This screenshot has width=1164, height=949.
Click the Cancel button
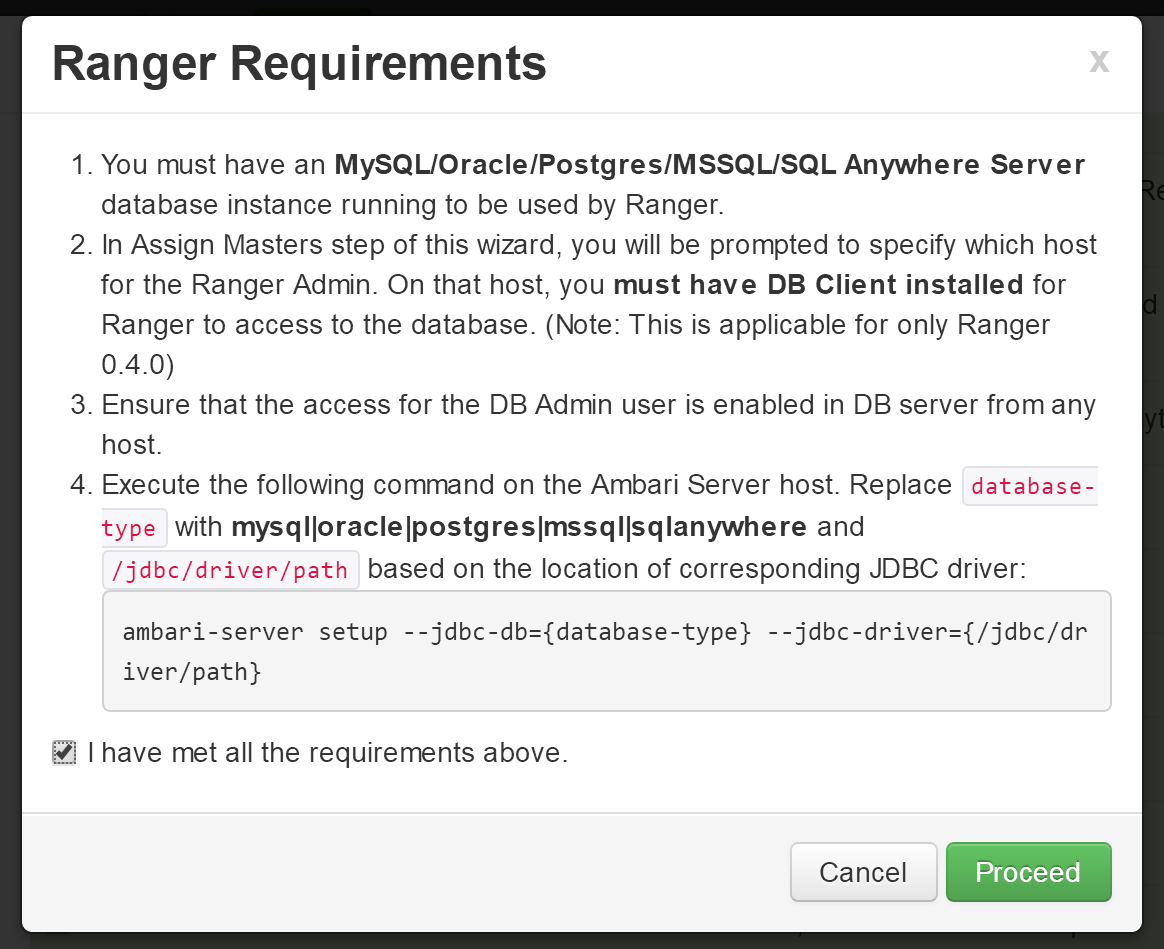(x=863, y=872)
